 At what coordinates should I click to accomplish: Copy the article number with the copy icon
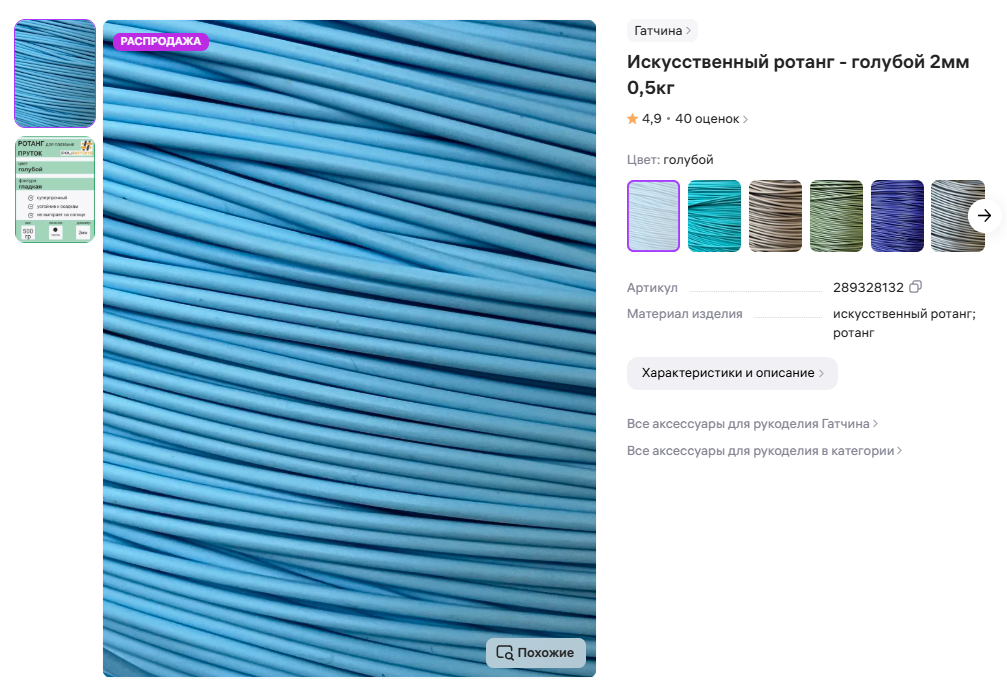coord(915,287)
